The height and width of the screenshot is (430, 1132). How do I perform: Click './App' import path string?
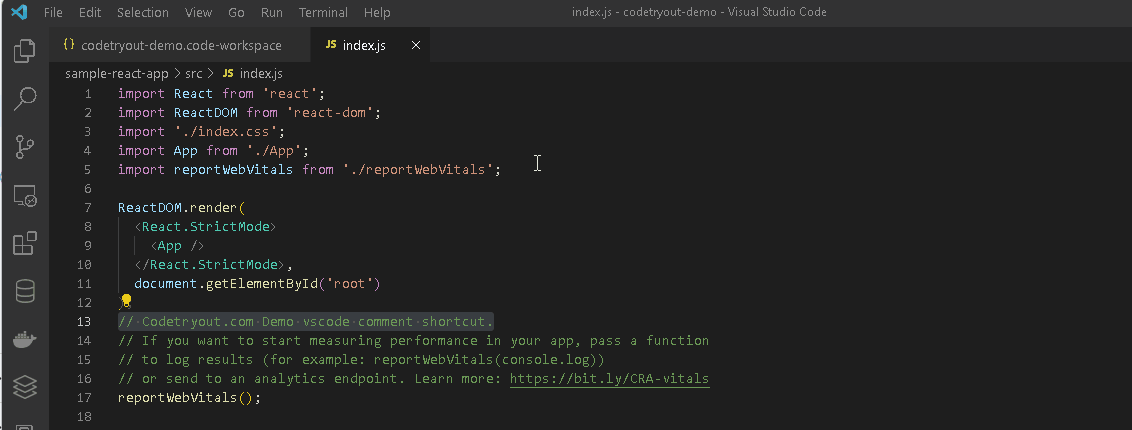[x=277, y=150]
